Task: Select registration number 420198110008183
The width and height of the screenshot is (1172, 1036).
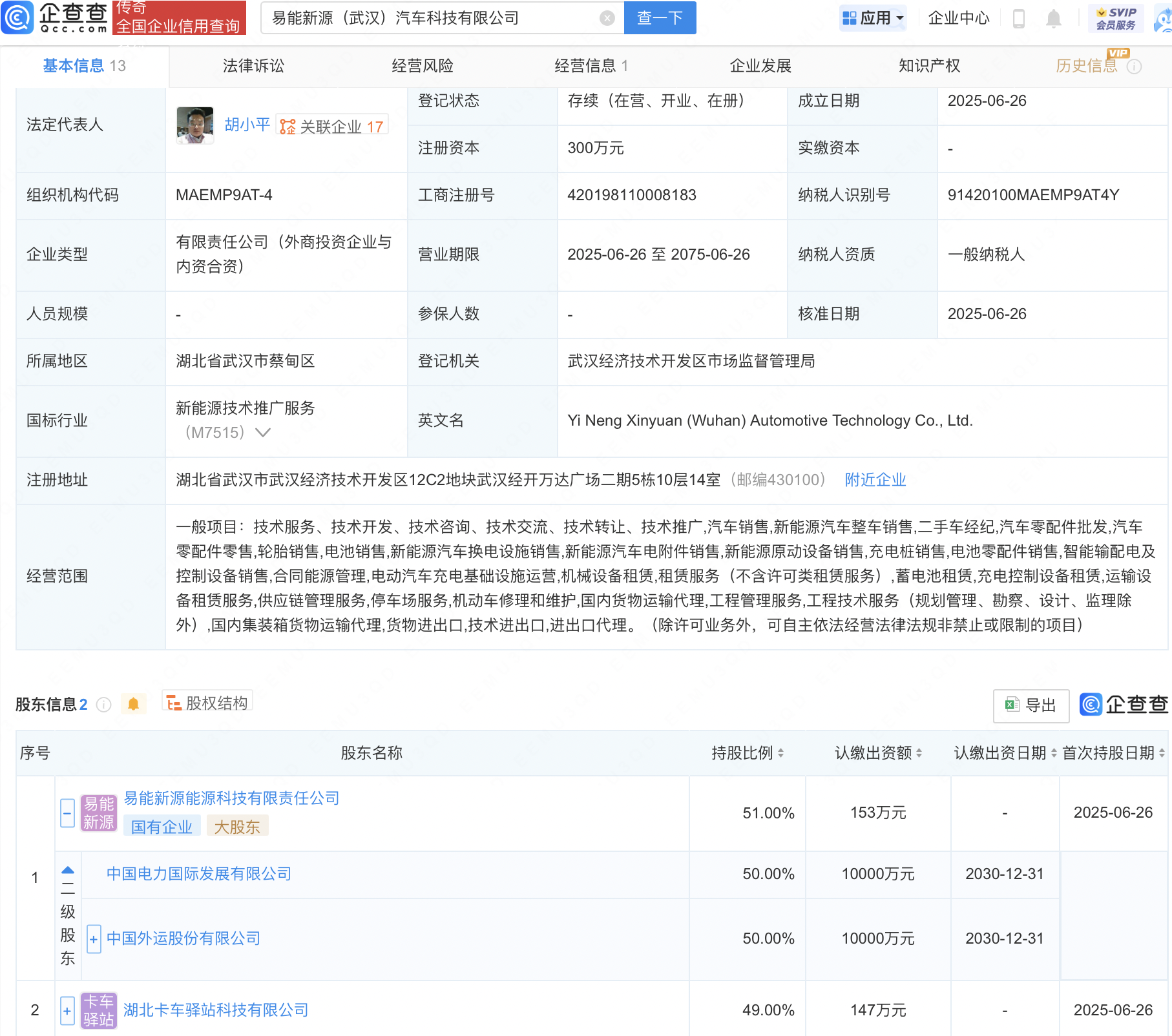Action: coord(632,195)
